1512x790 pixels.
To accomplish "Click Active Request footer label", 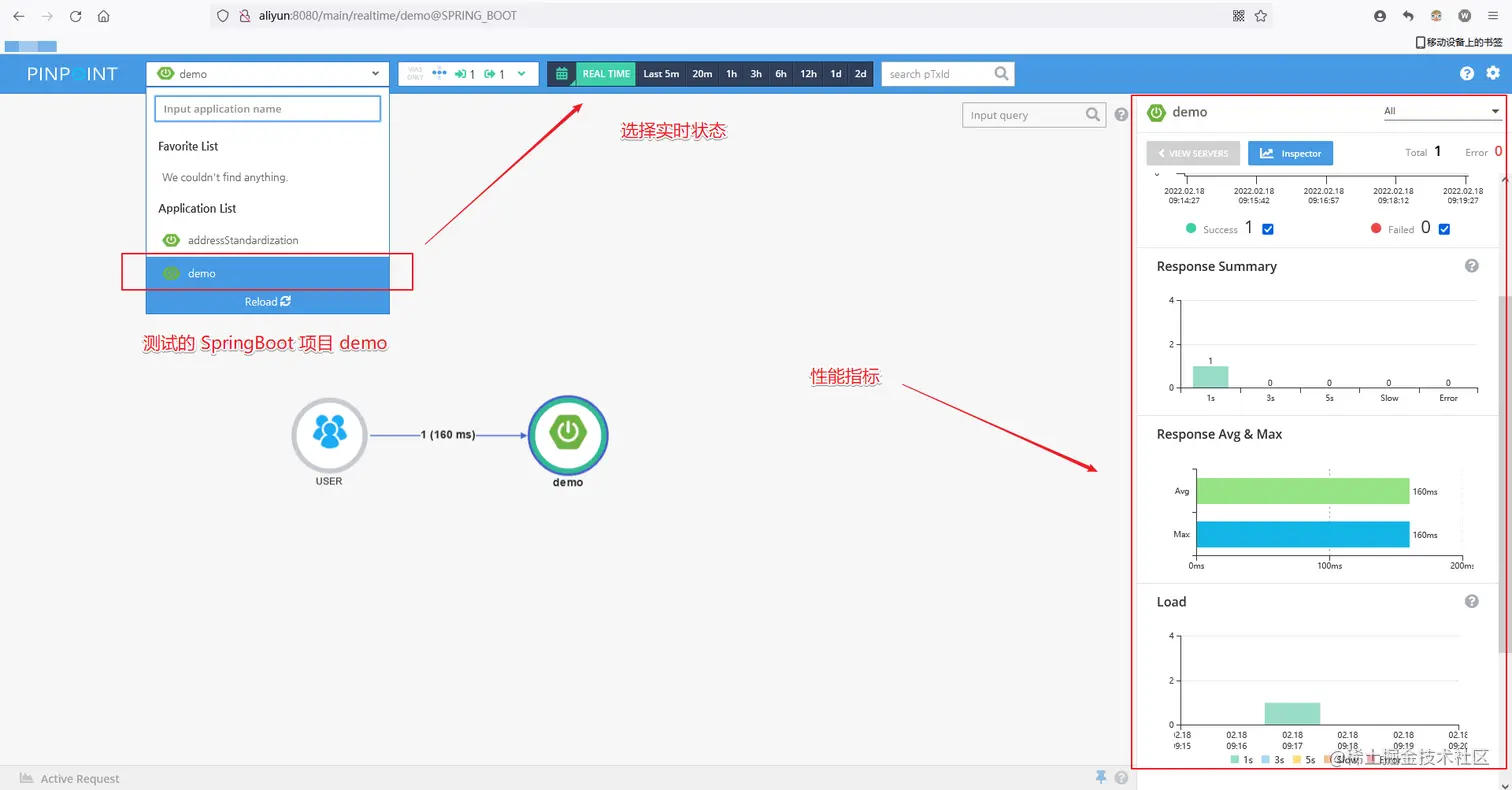I will click(x=80, y=778).
